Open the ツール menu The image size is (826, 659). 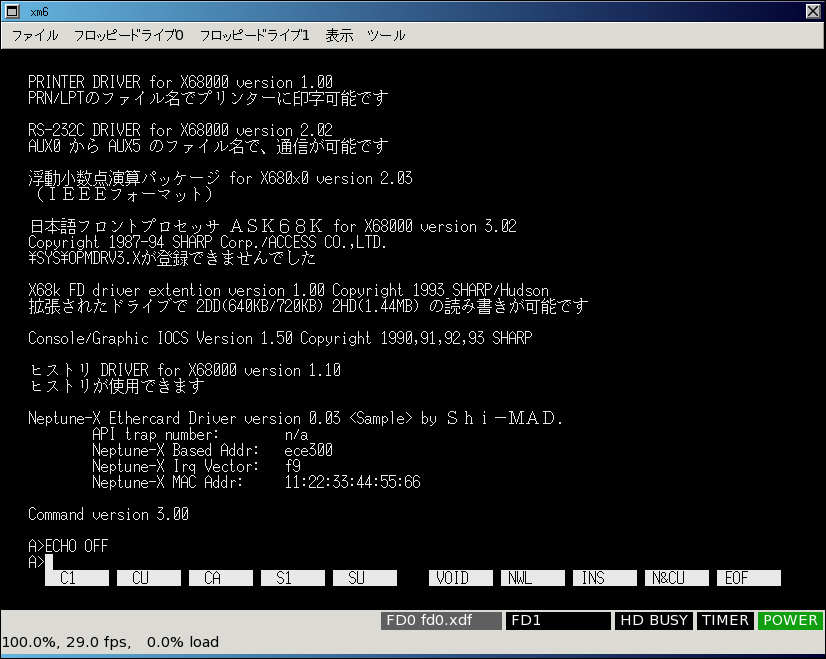[386, 36]
